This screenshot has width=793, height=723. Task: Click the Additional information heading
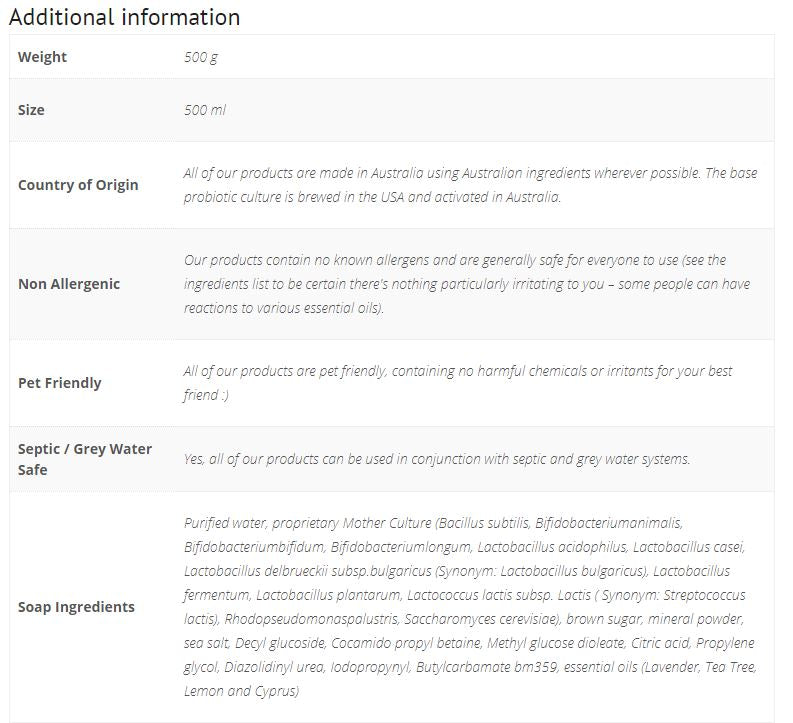124,17
